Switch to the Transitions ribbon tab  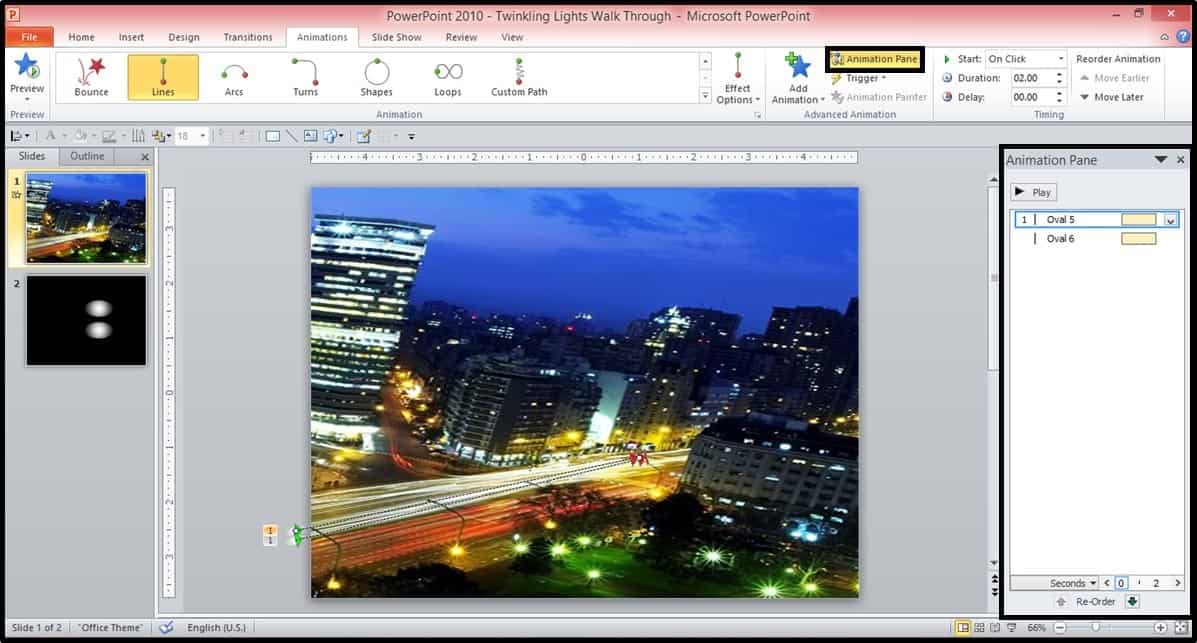[248, 37]
